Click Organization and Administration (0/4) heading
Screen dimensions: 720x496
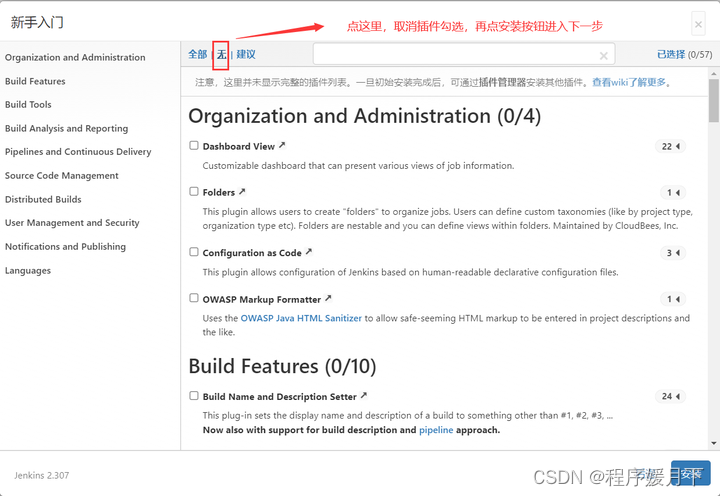coord(365,116)
